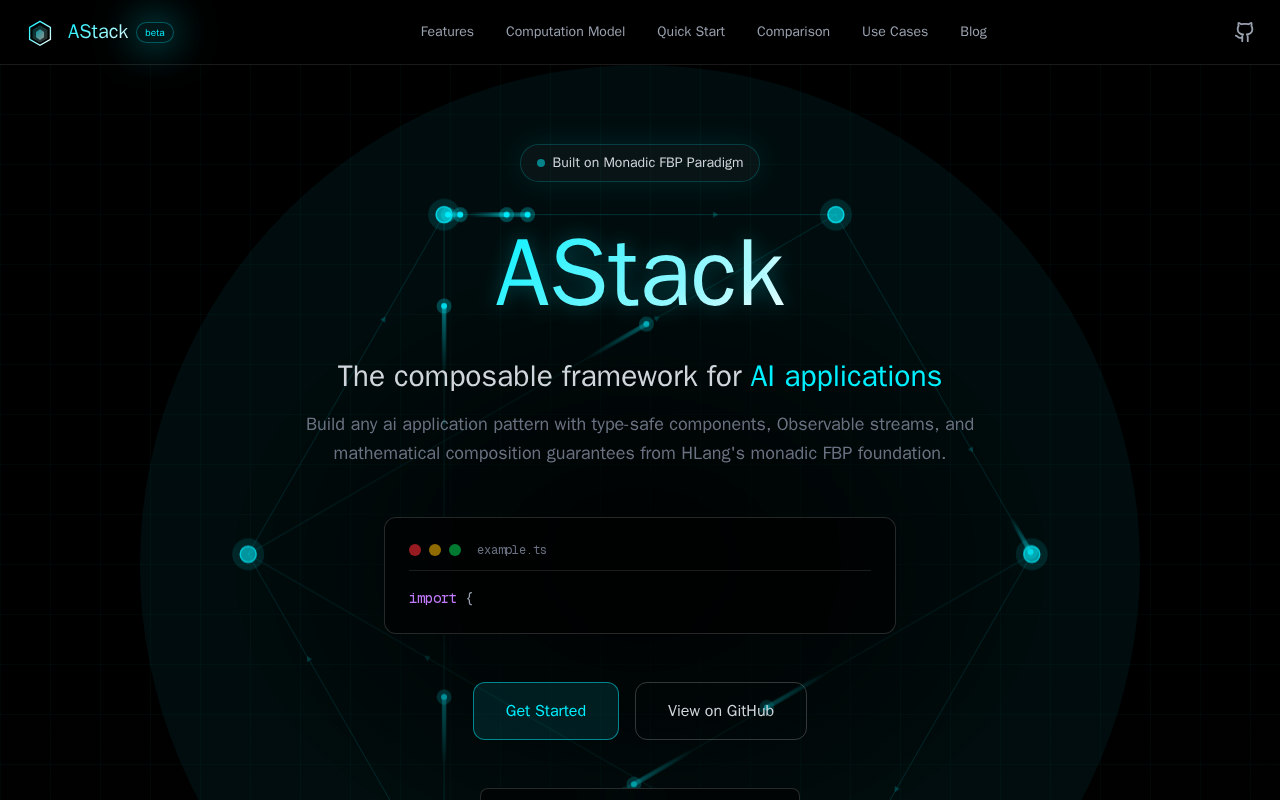Visit the Blog from the top nav
Screen dimensions: 1280x800
click(973, 32)
